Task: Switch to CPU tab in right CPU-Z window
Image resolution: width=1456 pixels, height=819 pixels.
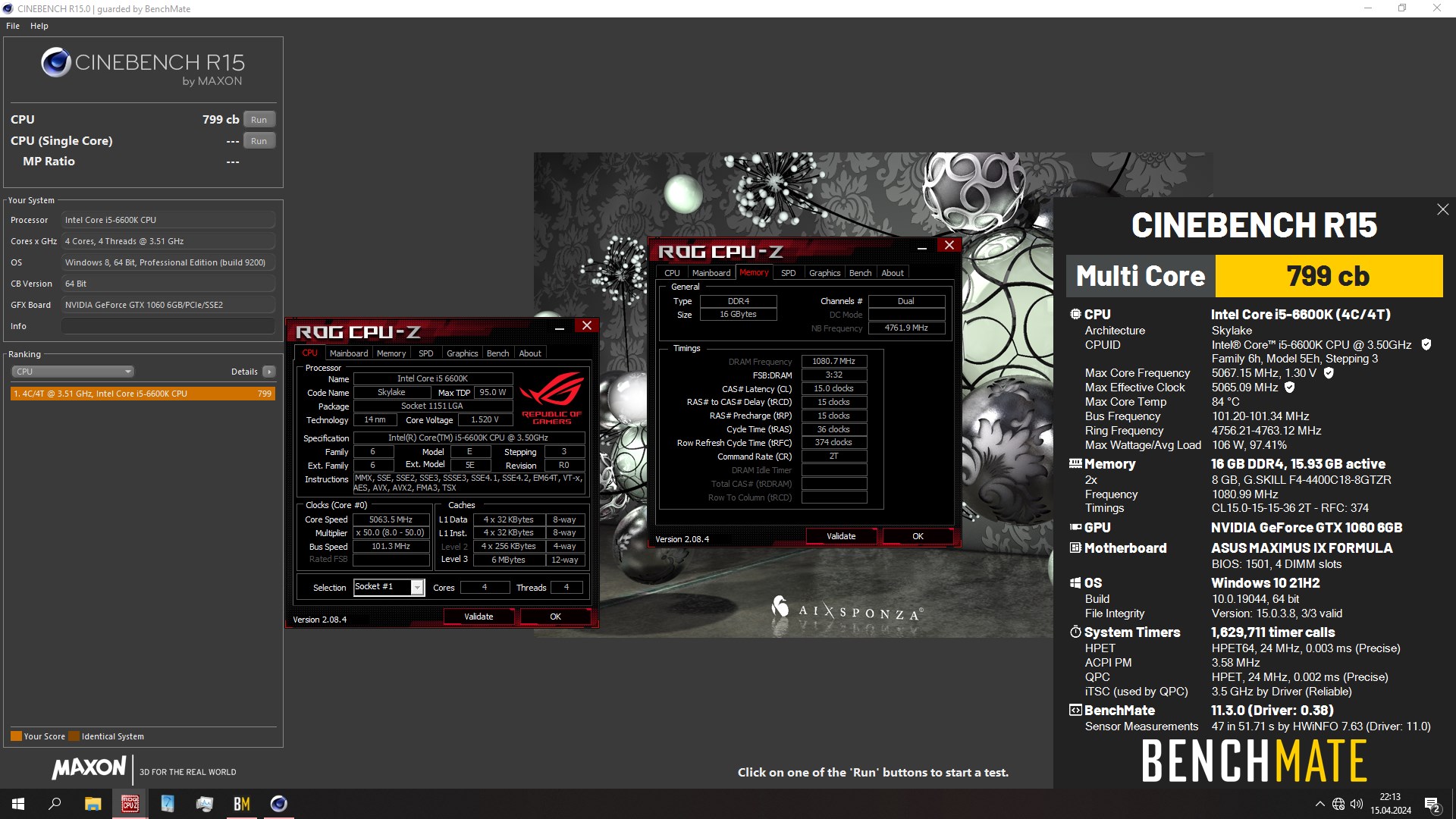Action: (672, 273)
